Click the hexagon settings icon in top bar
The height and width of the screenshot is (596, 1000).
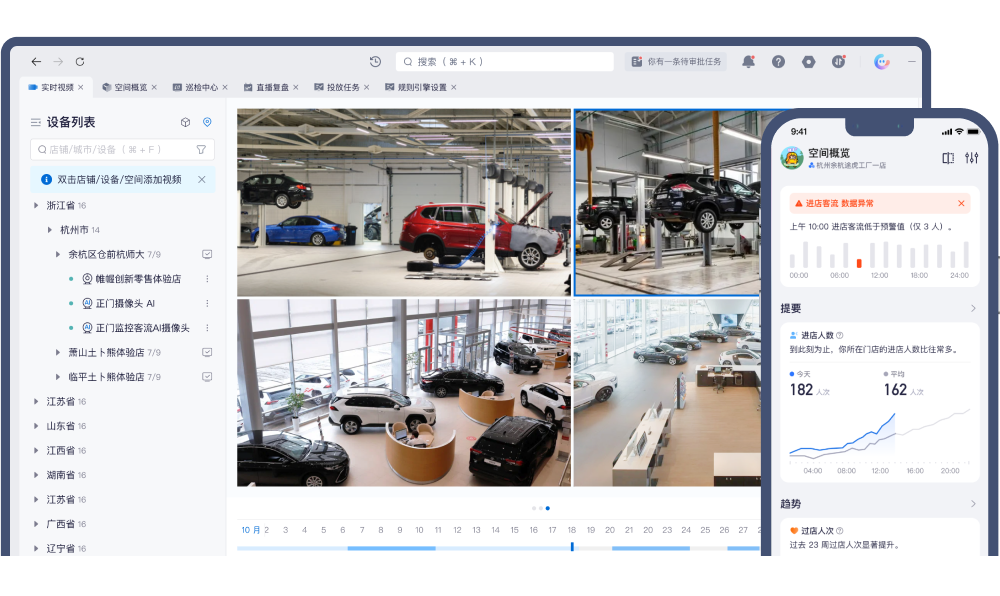[808, 62]
